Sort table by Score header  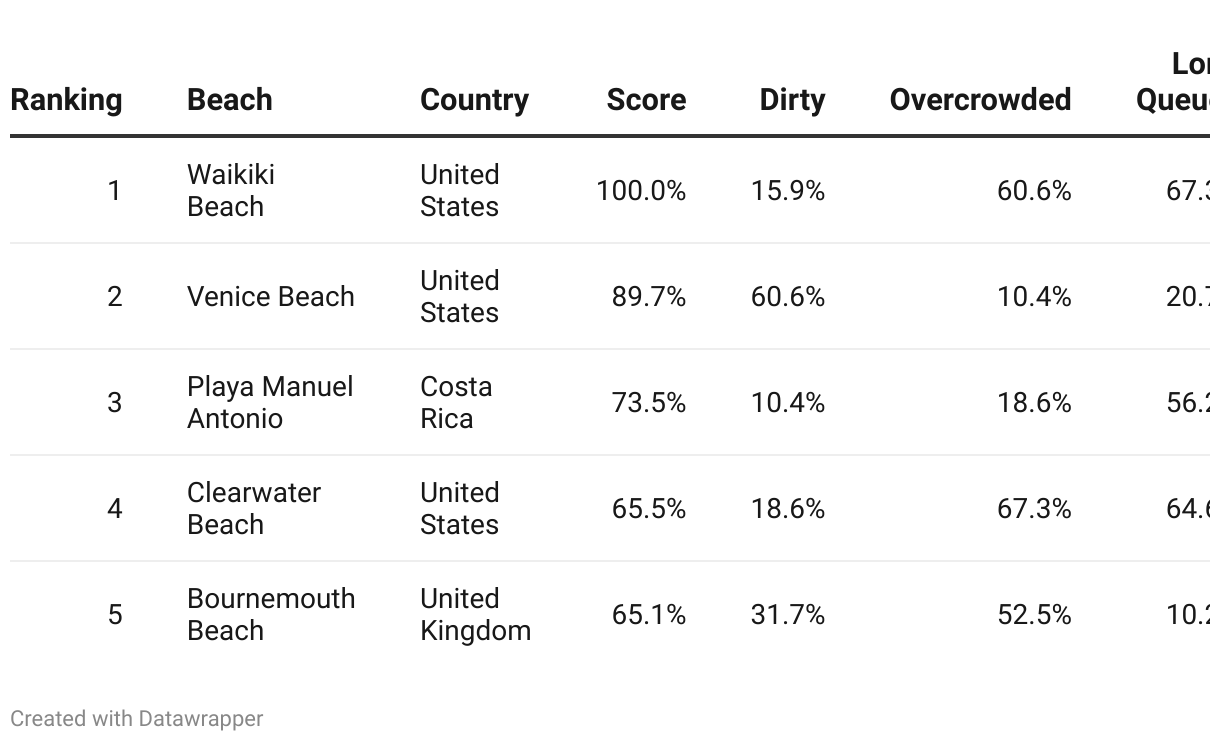(x=646, y=100)
